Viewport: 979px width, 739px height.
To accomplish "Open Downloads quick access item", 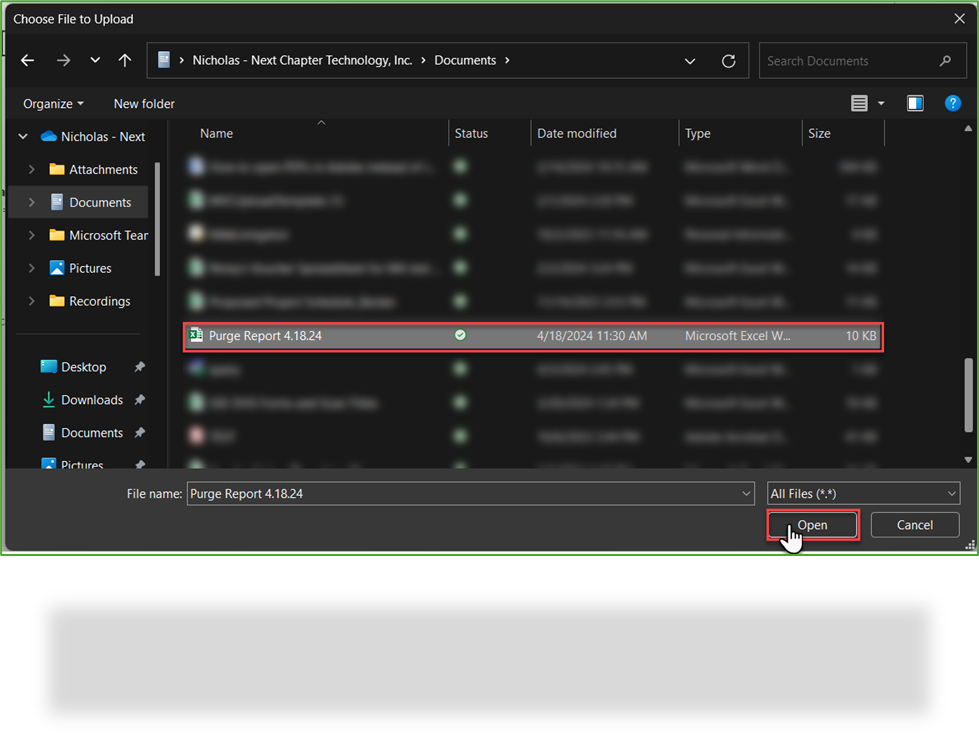I will click(82, 400).
